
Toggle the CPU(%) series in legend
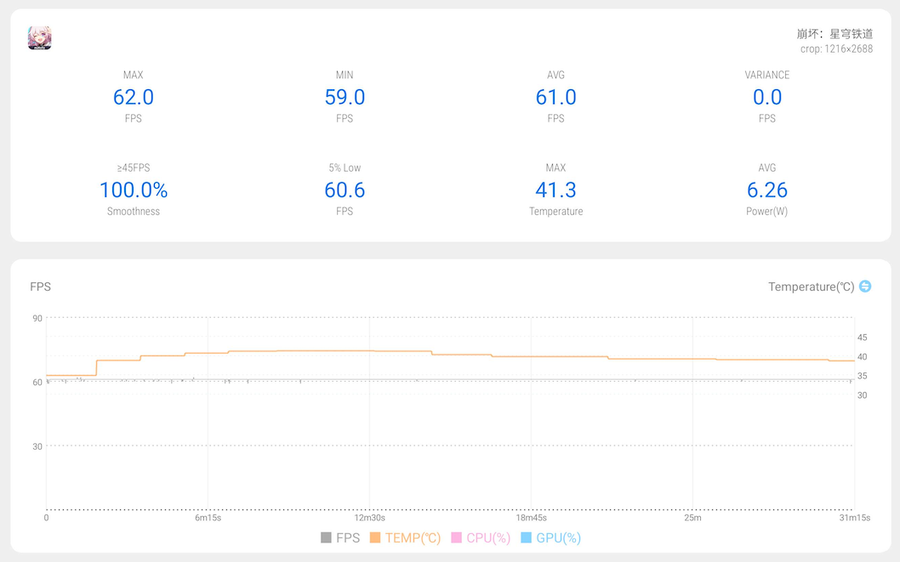pos(481,538)
